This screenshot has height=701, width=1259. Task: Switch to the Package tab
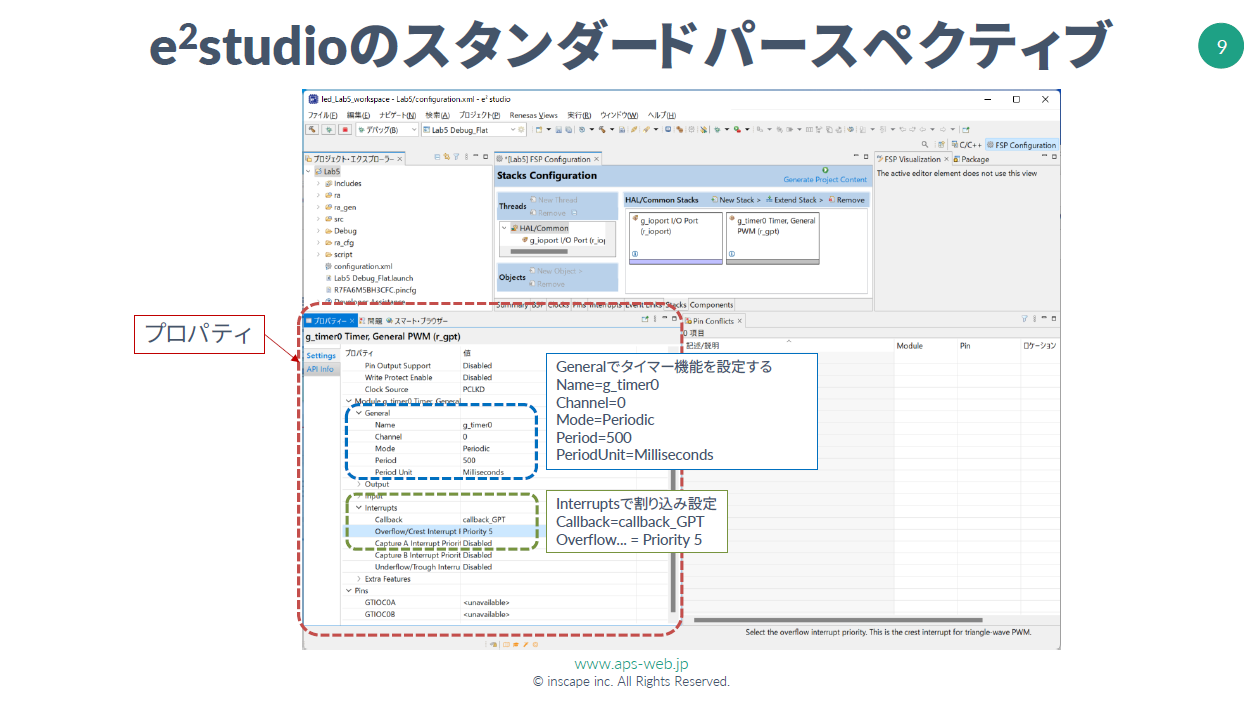[971, 159]
